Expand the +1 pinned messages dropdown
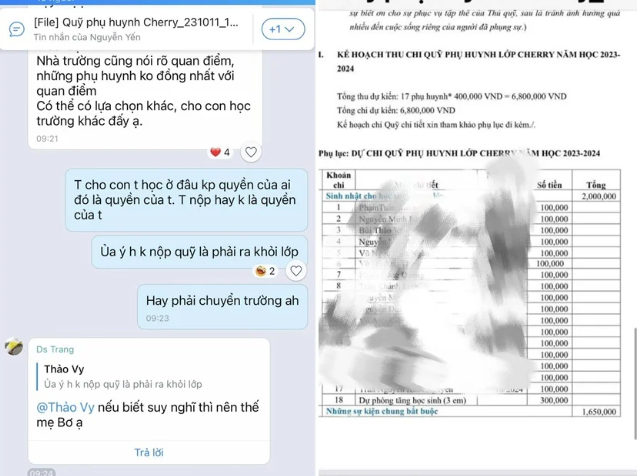This screenshot has width=638, height=476. pyautogui.click(x=283, y=29)
